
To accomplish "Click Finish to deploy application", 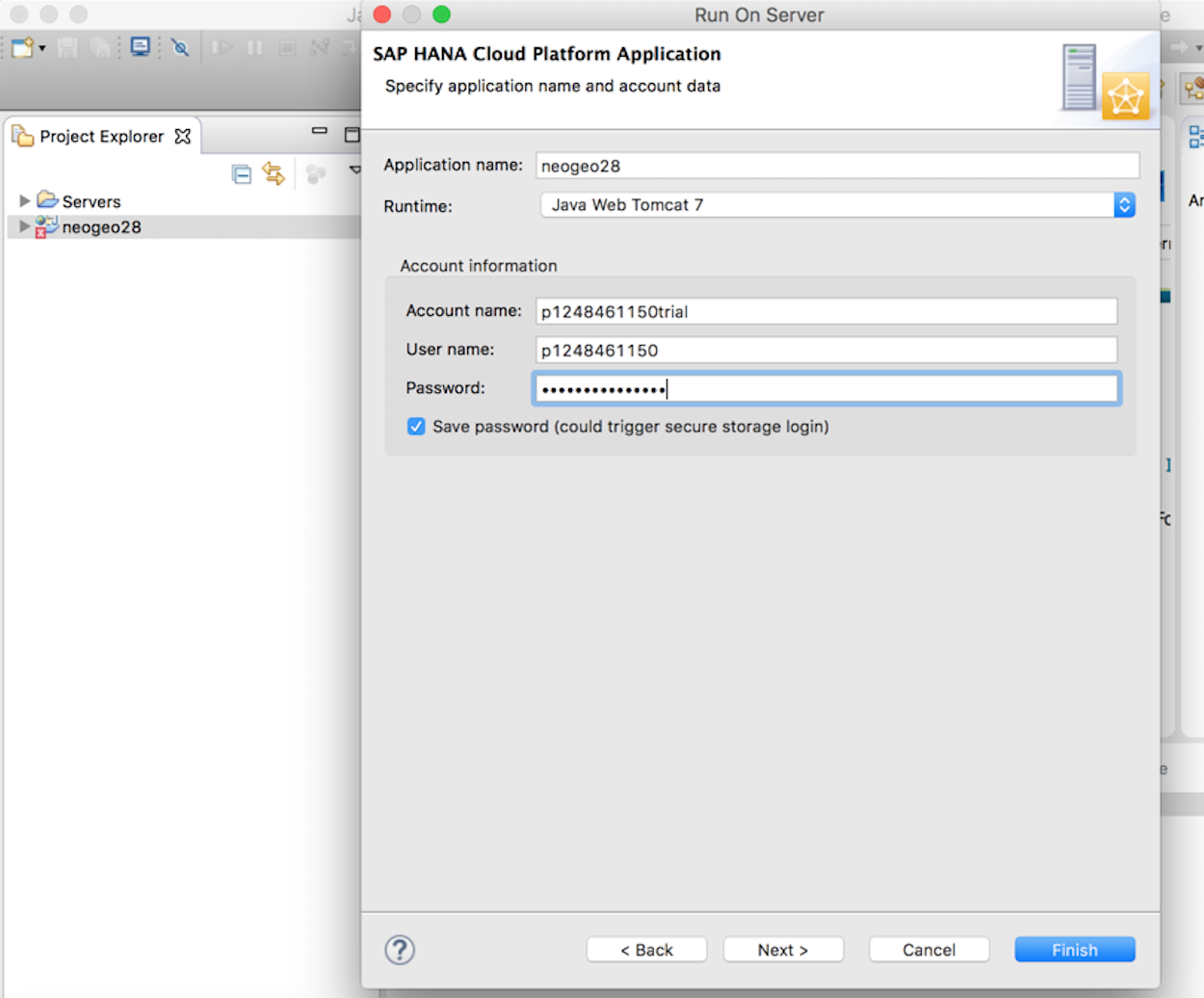I will click(x=1075, y=950).
